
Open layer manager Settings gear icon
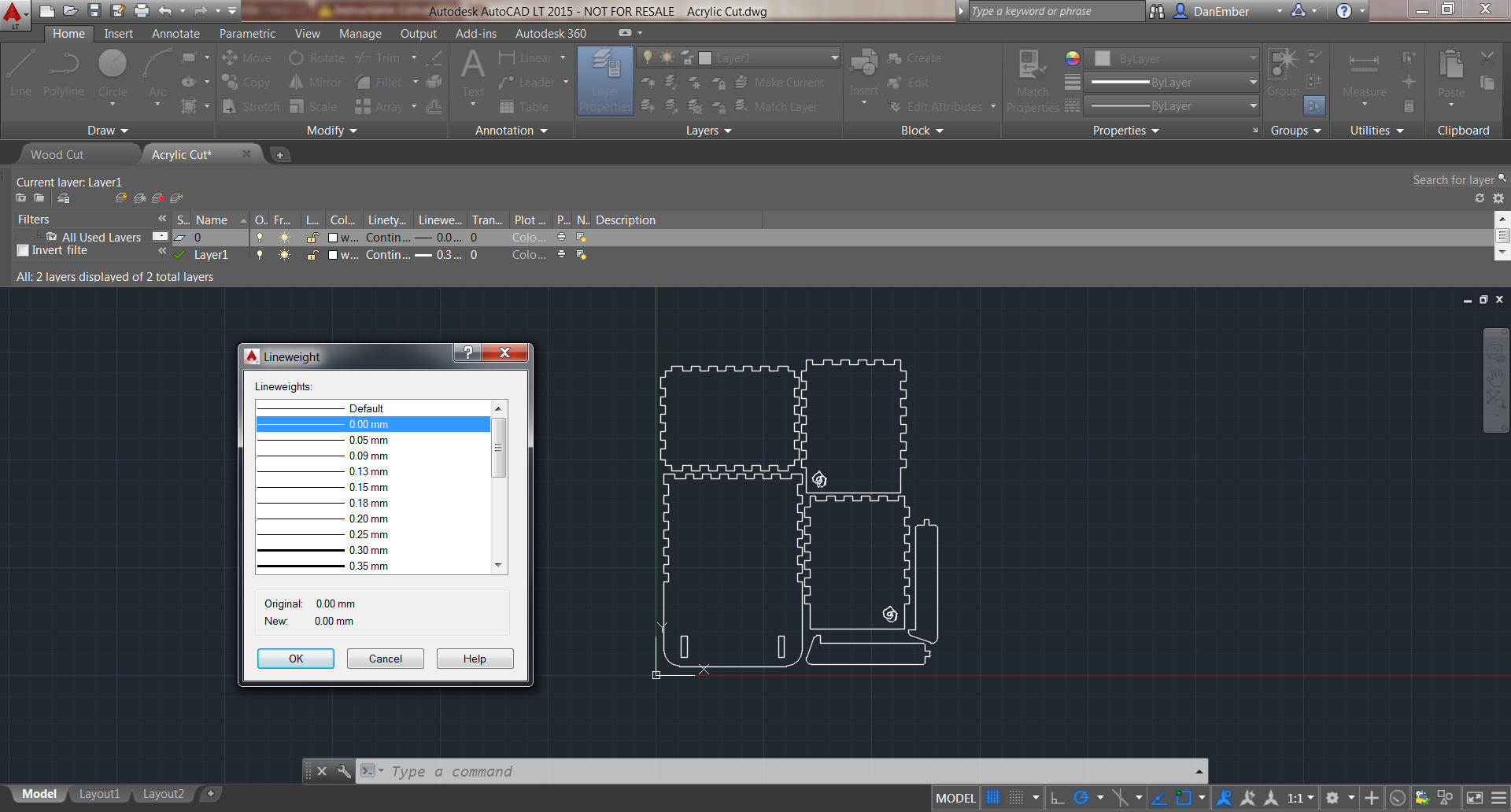tap(1498, 198)
